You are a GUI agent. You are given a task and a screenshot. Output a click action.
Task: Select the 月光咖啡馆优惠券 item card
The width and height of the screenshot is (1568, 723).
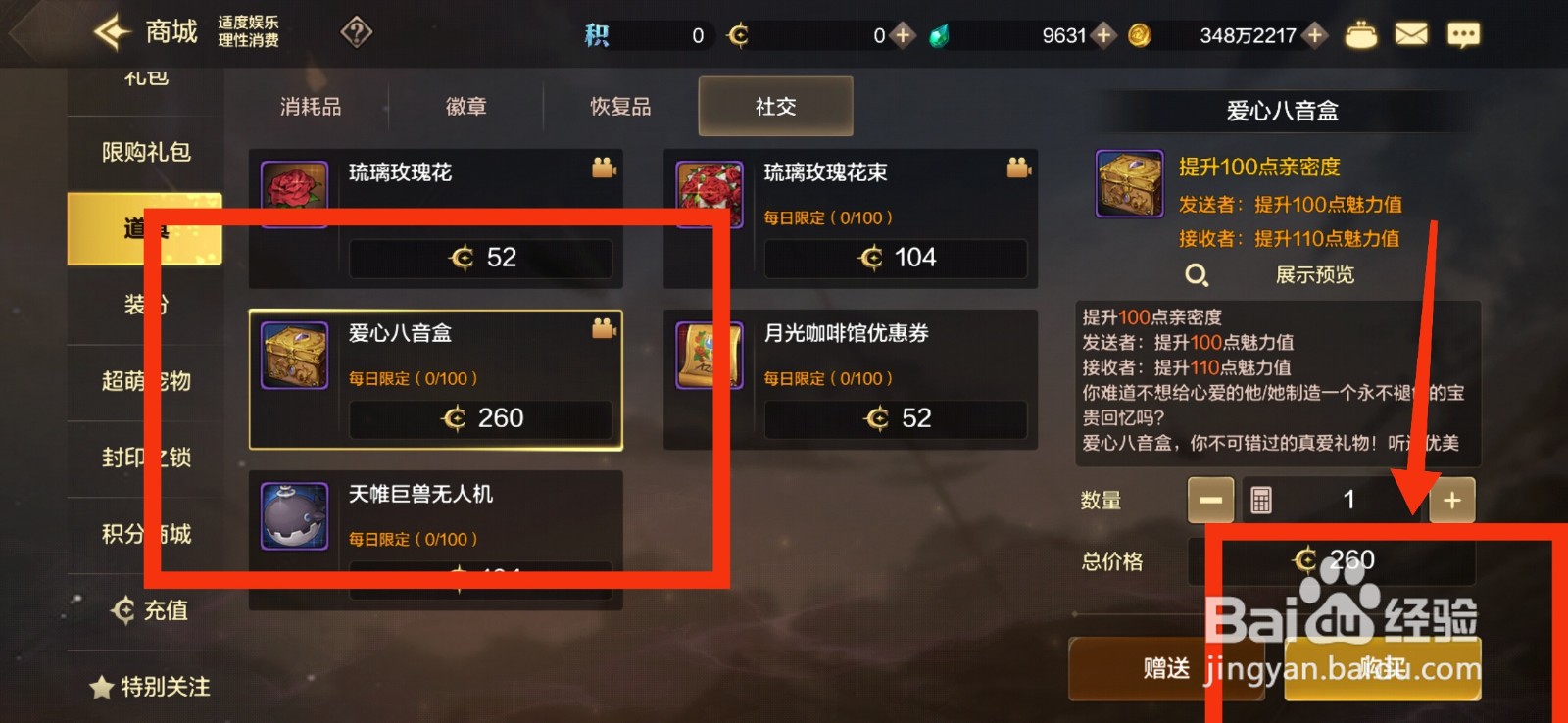[851, 379]
